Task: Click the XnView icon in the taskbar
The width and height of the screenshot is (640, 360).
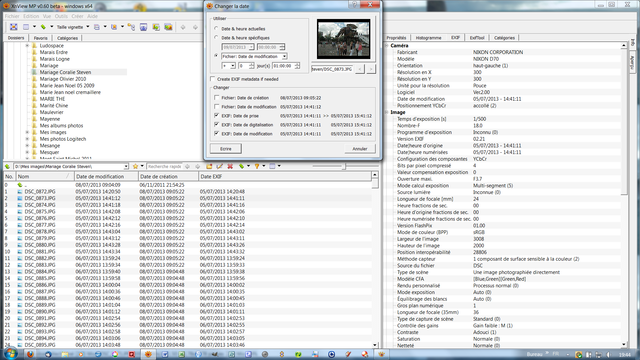Action: (x=148, y=354)
